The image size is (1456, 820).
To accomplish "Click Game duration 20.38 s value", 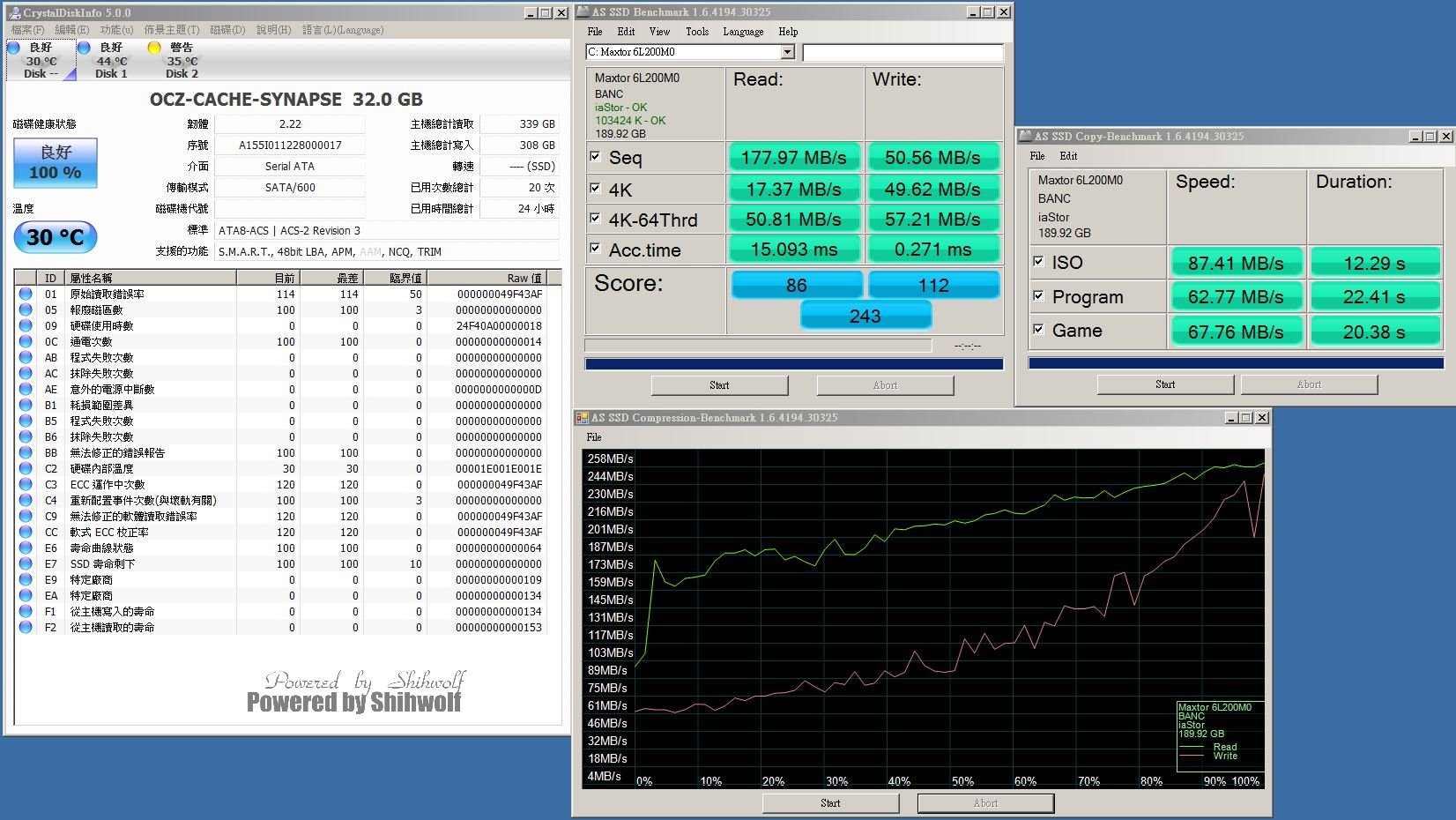I will pyautogui.click(x=1374, y=332).
